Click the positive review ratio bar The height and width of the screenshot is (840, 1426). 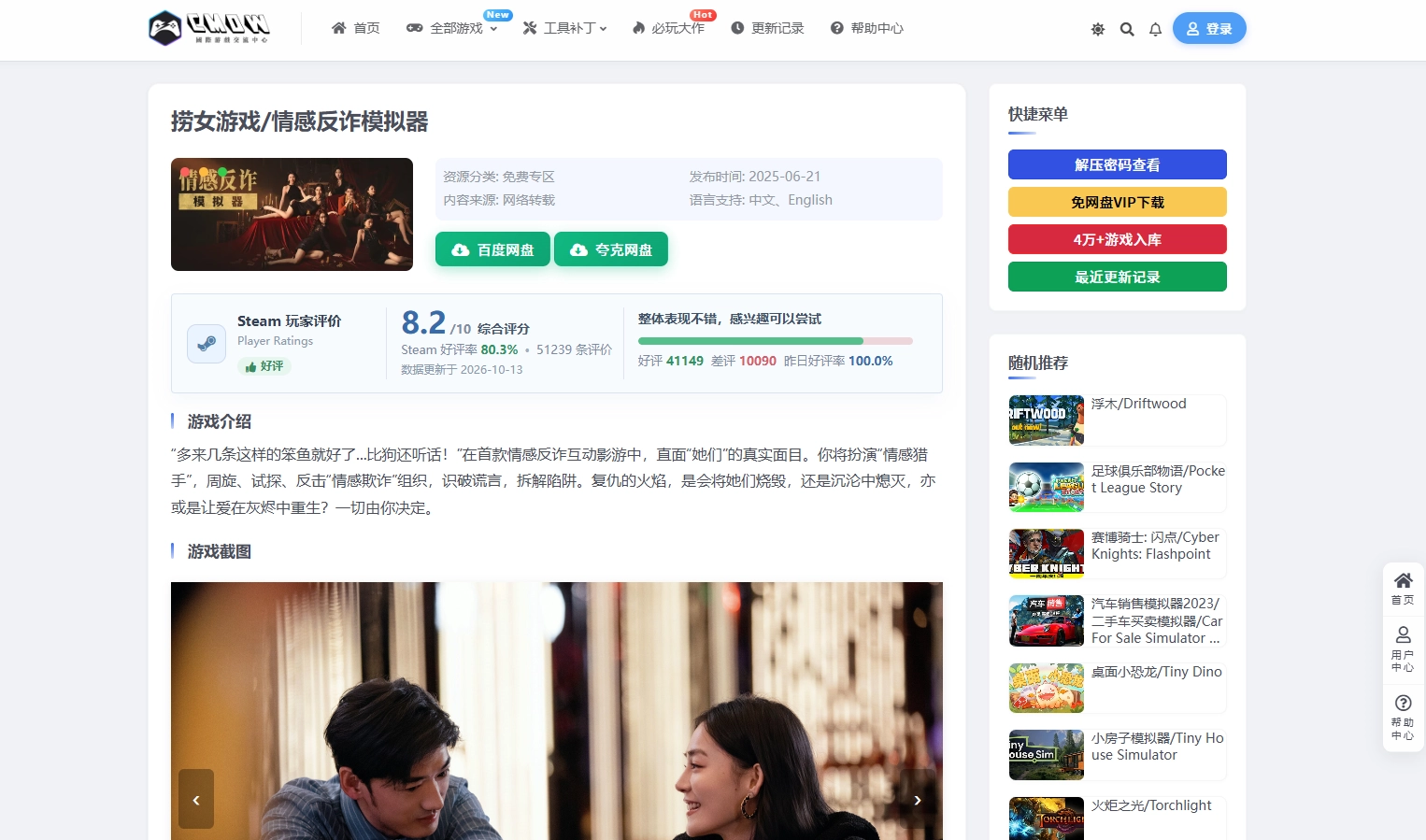(776, 341)
